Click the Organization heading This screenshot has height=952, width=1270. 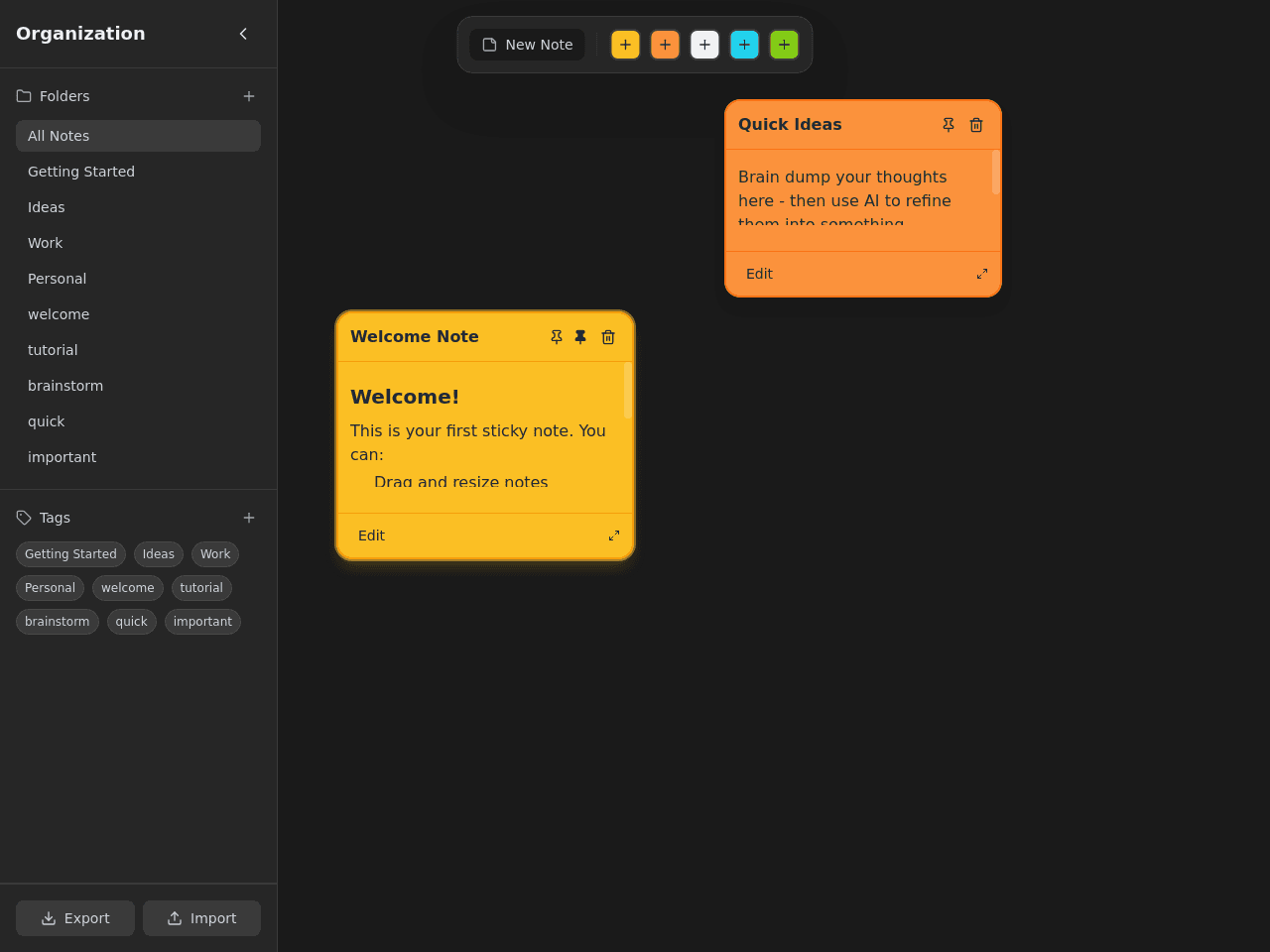[80, 34]
